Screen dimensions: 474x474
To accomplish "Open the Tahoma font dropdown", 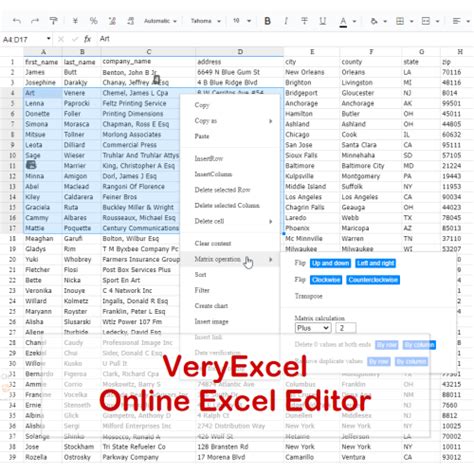I will point(206,21).
